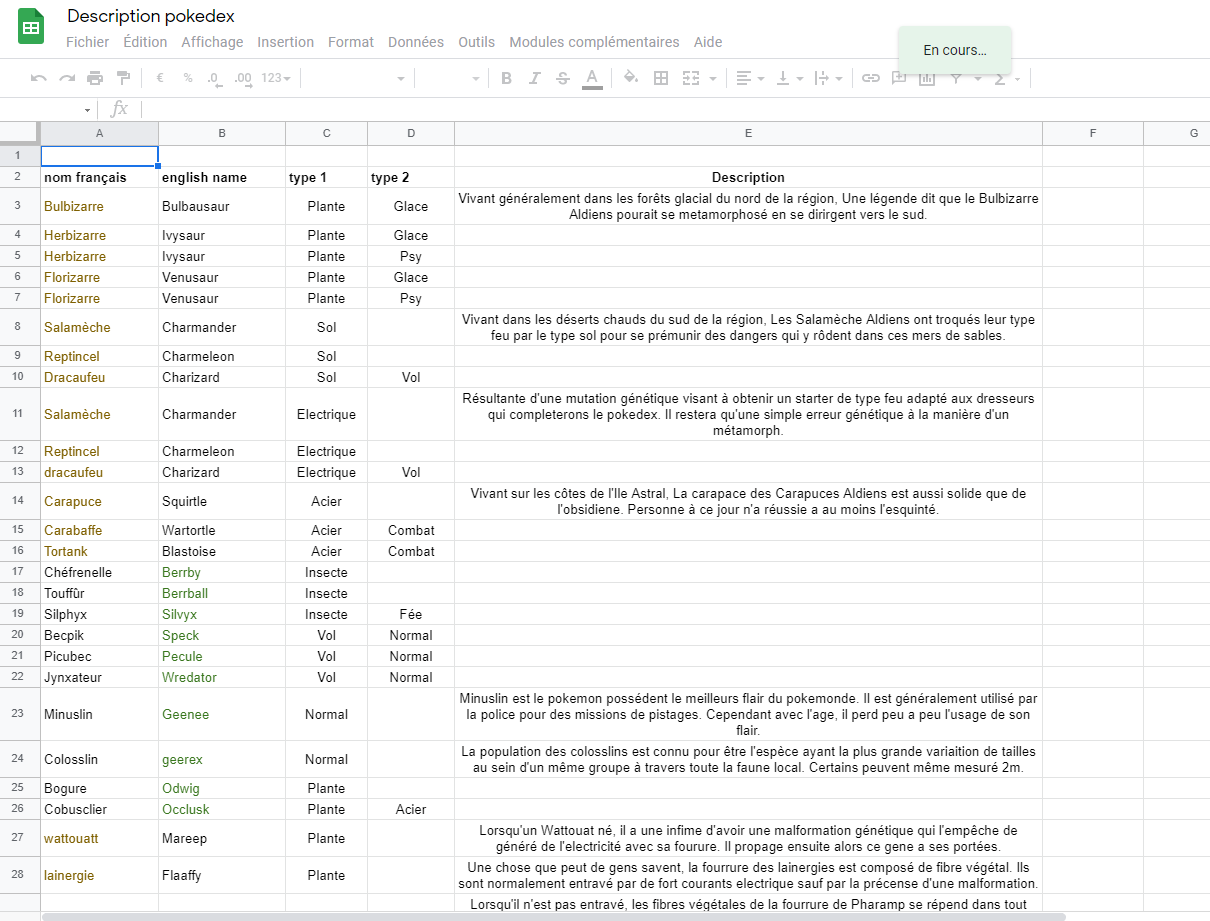This screenshot has height=921, width=1210.
Task: Click the document title 'Description pokedex'
Action: (151, 16)
